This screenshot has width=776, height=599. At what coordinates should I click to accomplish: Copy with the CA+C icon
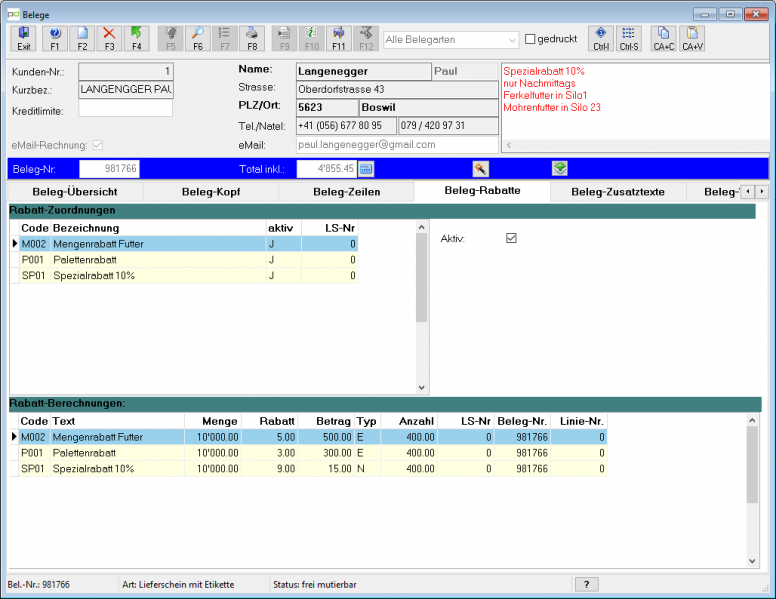[x=664, y=39]
